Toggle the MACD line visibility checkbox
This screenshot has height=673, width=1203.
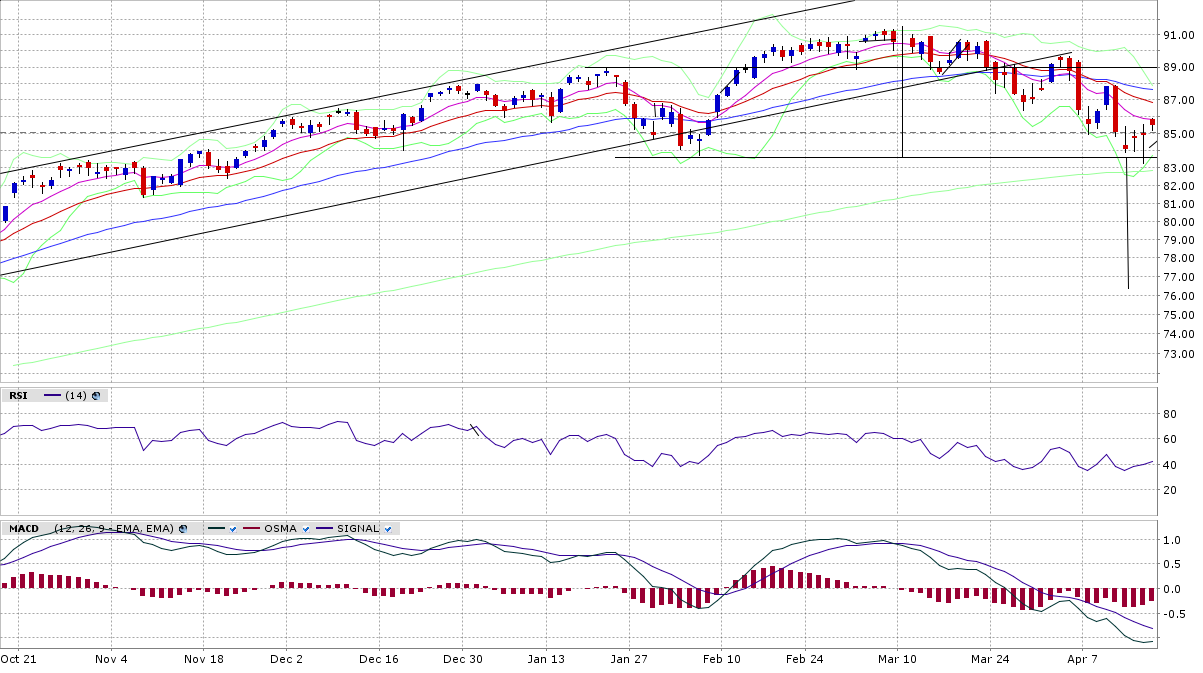[233, 528]
